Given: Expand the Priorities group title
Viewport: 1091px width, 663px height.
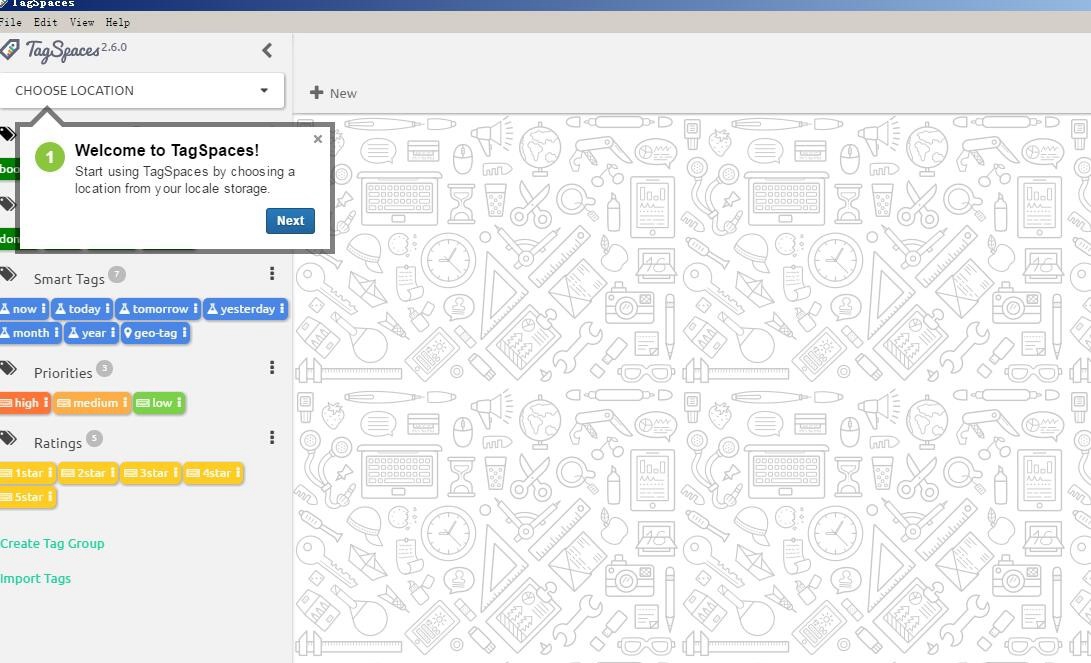Looking at the screenshot, I should click(x=63, y=373).
